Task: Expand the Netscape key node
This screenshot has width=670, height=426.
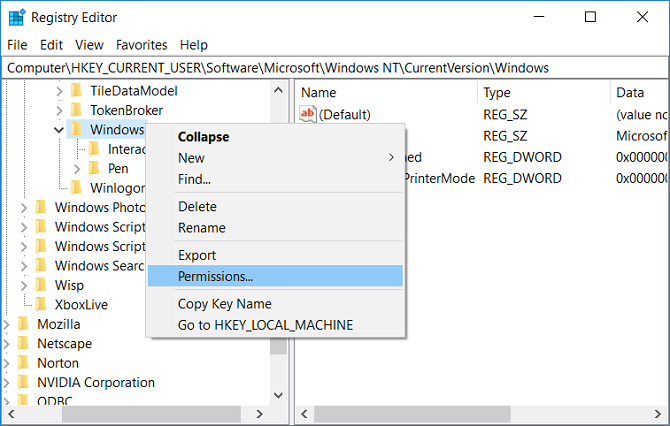Action: click(8, 343)
